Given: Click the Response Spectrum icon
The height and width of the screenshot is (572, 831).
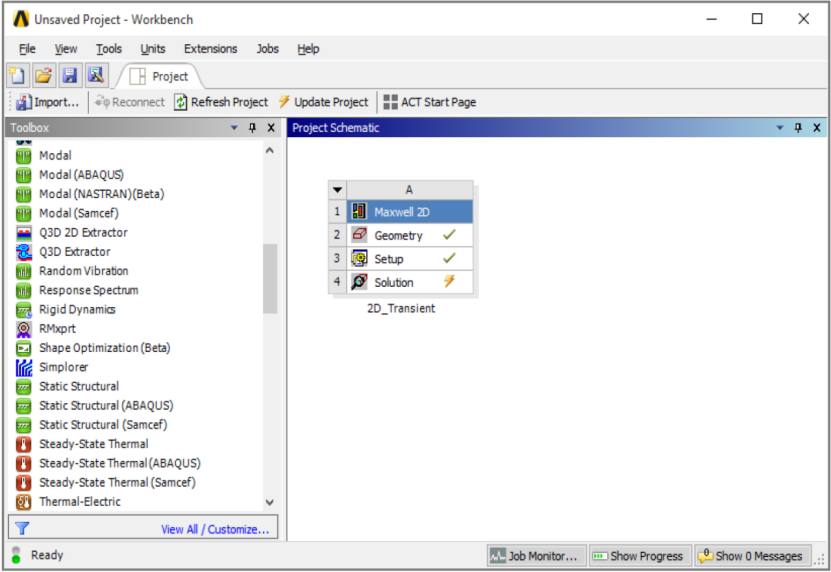Looking at the screenshot, I should (23, 291).
